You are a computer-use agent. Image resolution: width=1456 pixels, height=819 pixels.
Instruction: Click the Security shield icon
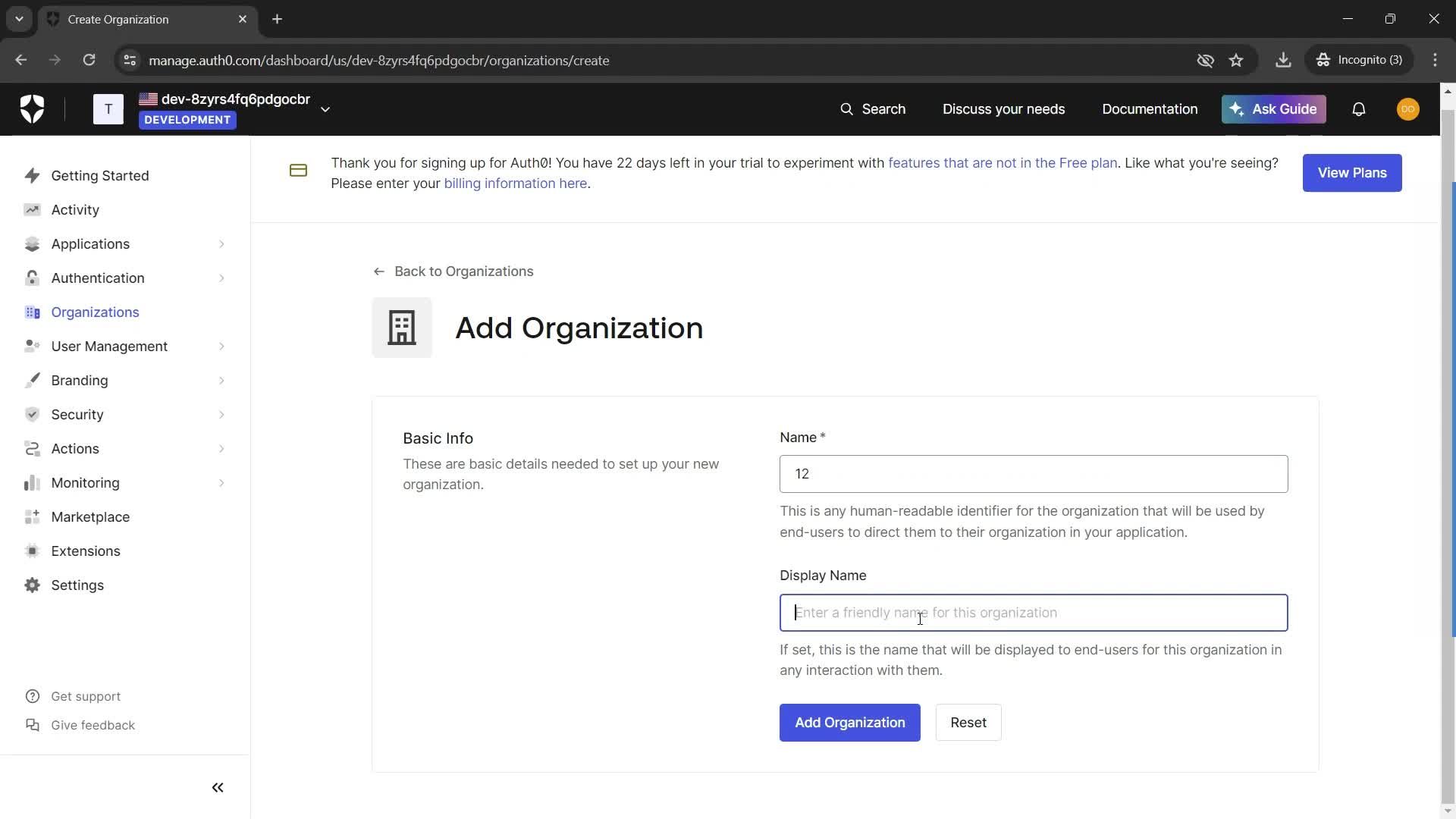point(32,415)
